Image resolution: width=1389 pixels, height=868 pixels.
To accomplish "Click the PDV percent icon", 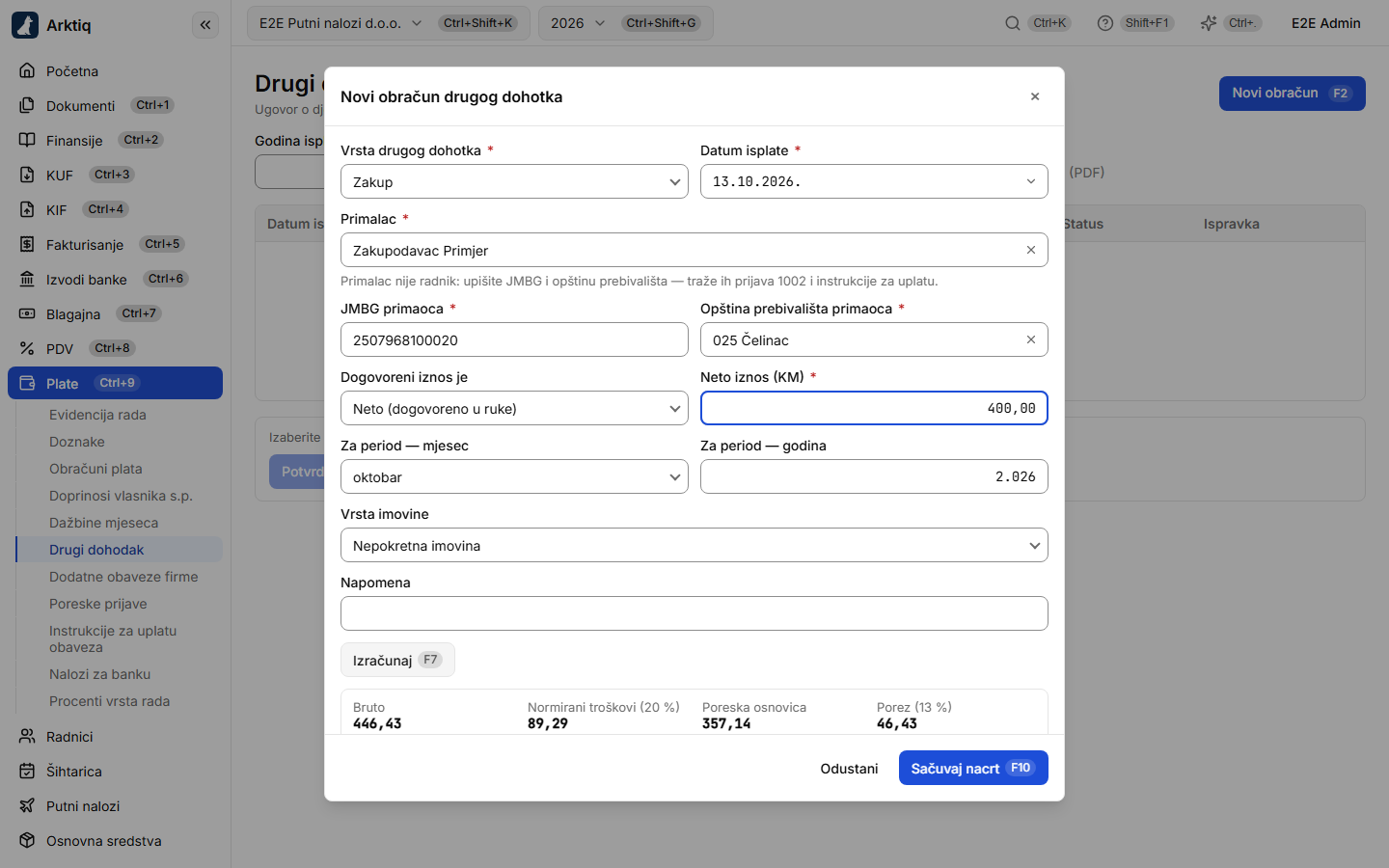I will pyautogui.click(x=27, y=348).
